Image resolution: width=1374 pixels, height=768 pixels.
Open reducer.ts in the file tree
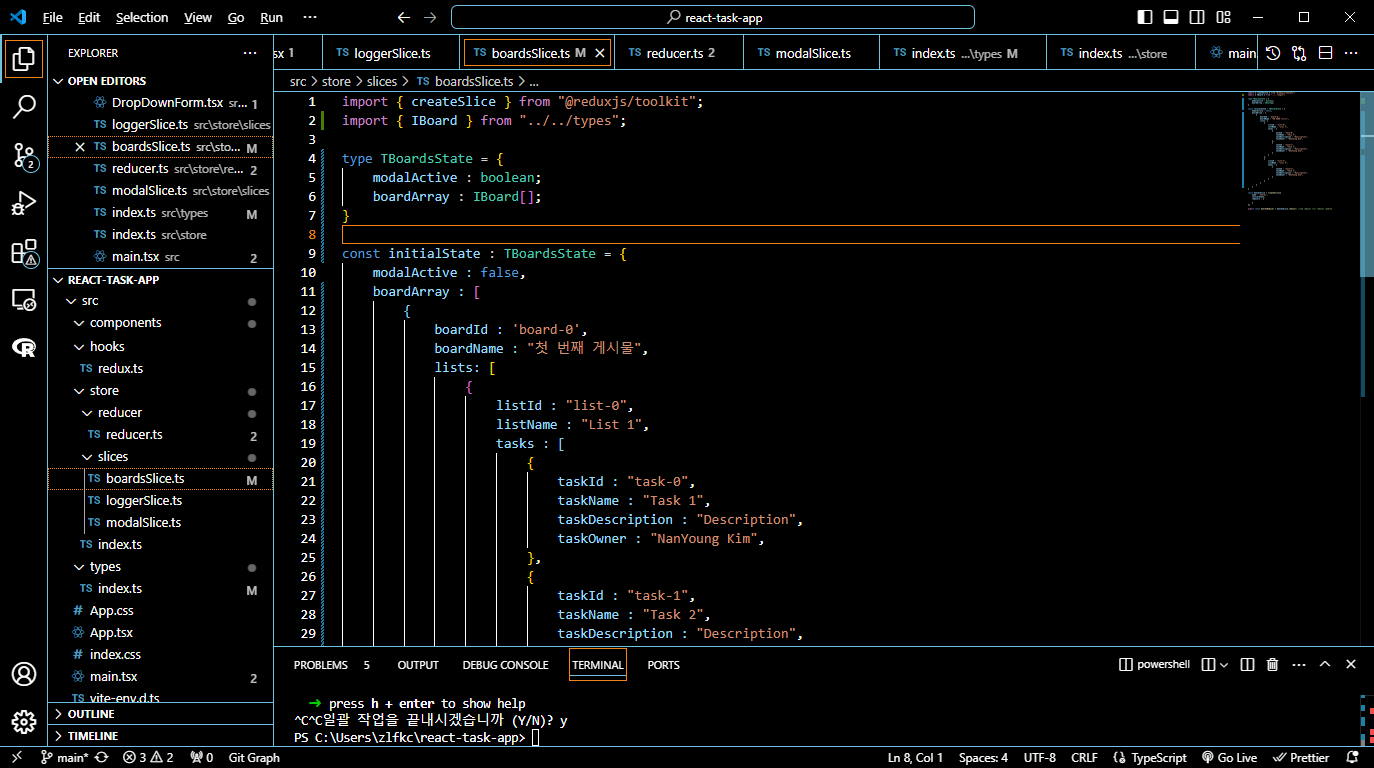(x=160, y=435)
